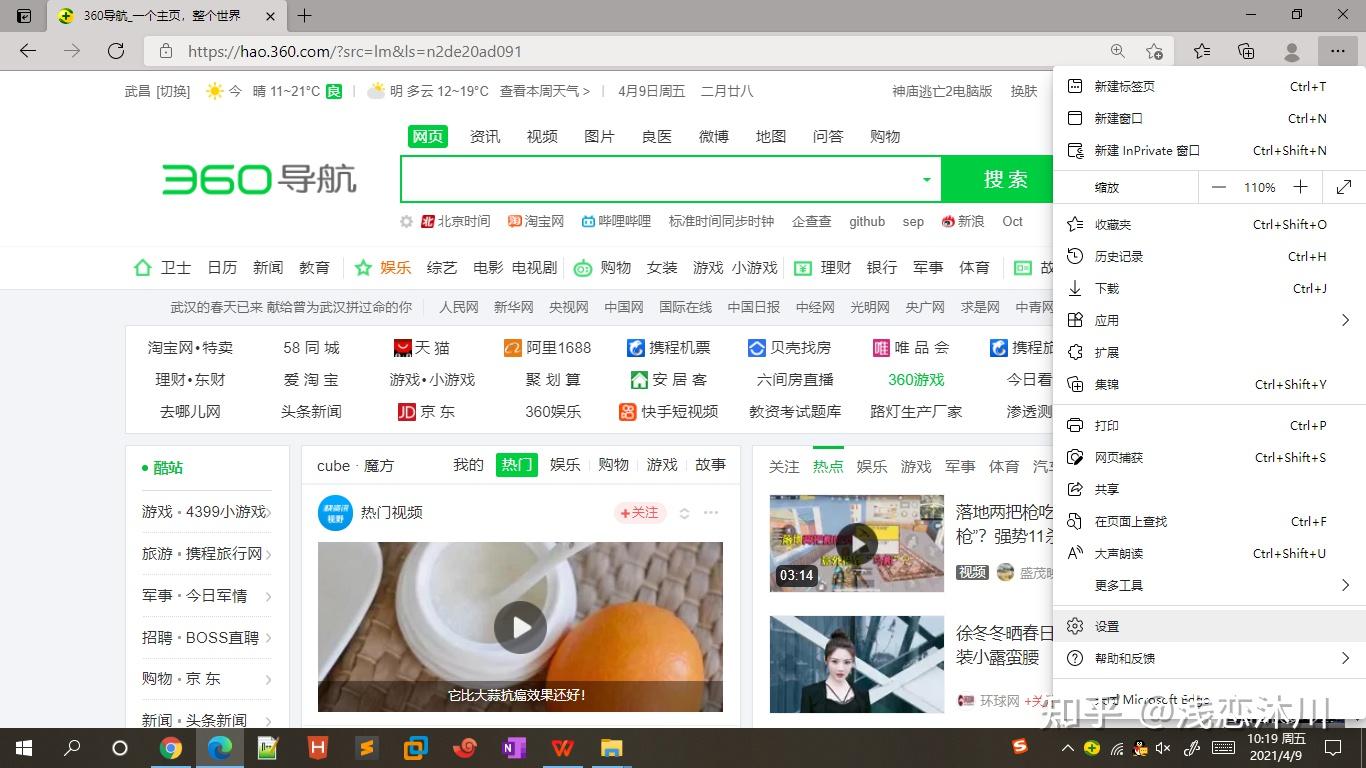This screenshot has height=768, width=1366.
Task: Open 360游戏 green link
Action: click(x=916, y=380)
